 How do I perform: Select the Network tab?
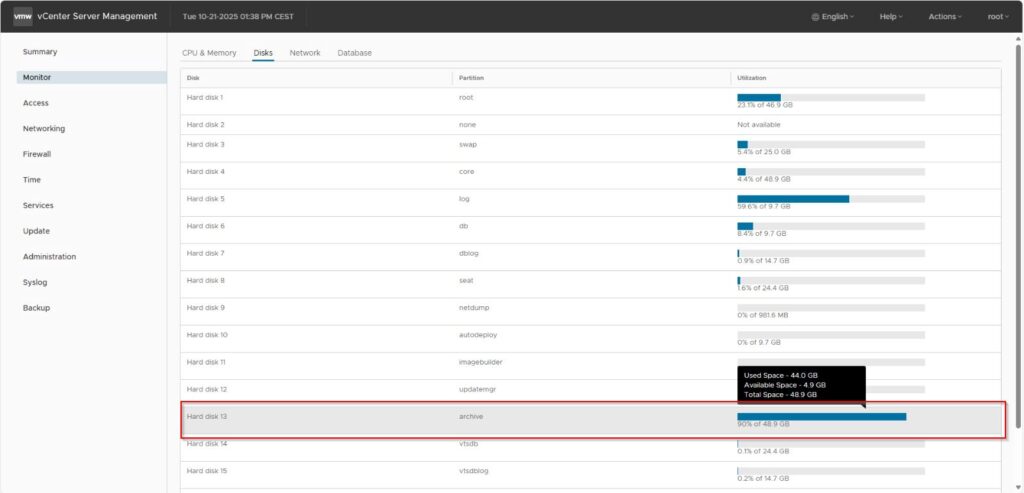(x=305, y=53)
